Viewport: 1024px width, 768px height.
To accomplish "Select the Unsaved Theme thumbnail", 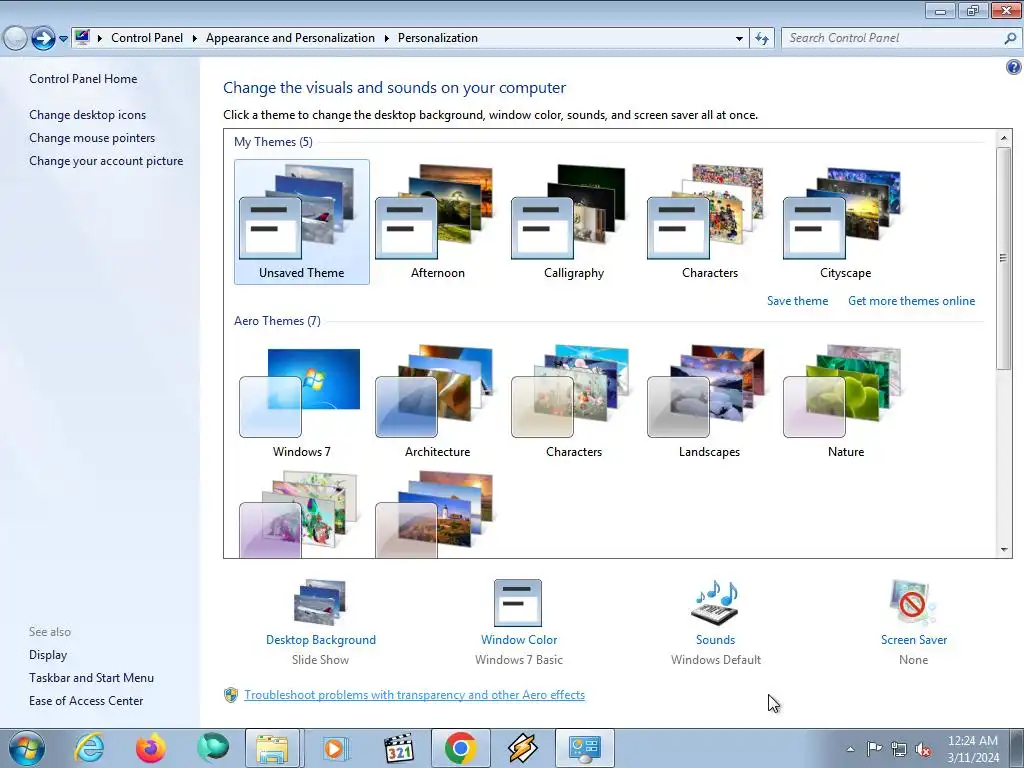I will tap(301, 222).
